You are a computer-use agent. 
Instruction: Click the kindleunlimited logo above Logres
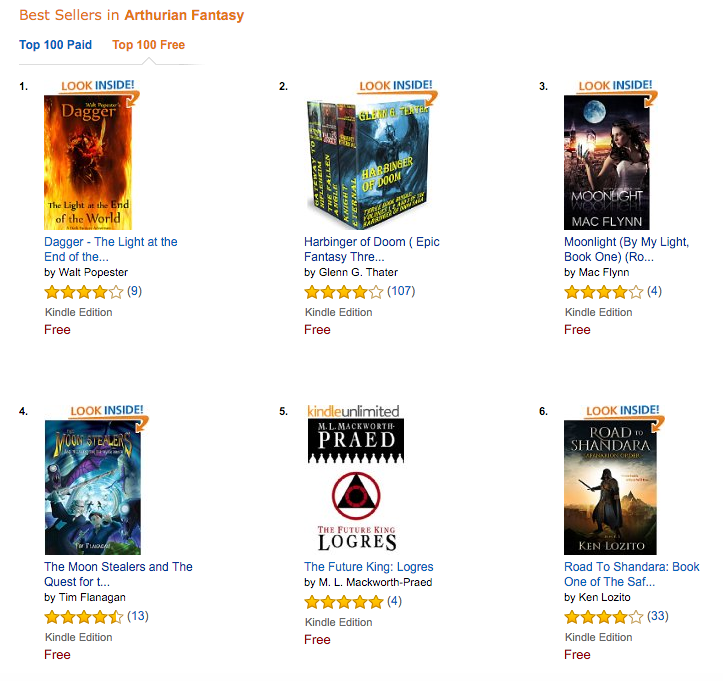click(x=353, y=411)
